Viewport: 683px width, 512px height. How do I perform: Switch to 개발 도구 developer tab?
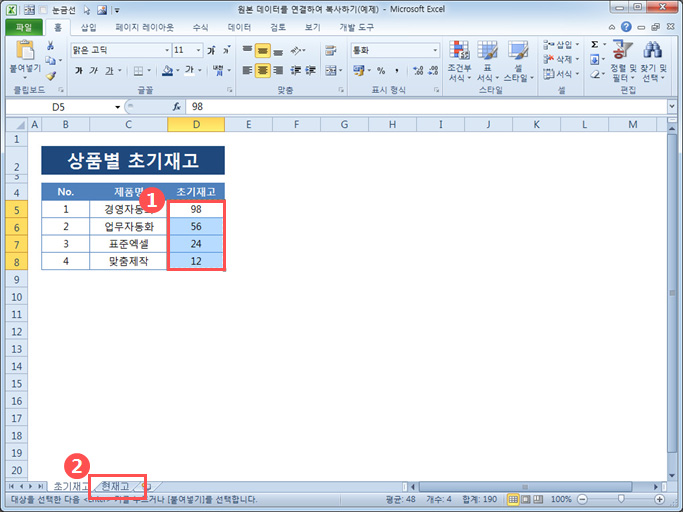[356, 27]
